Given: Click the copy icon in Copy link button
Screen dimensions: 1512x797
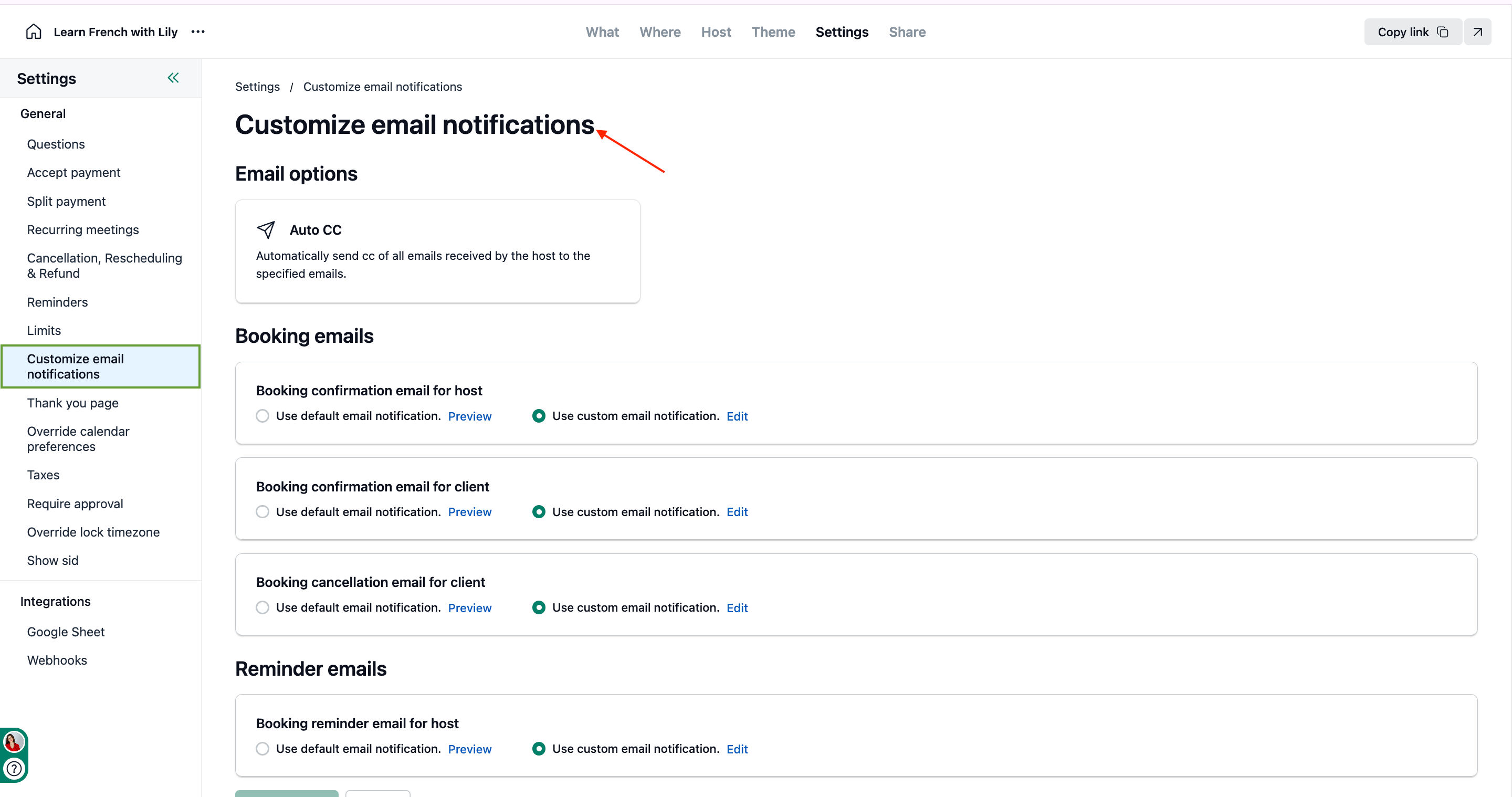Looking at the screenshot, I should coord(1442,32).
